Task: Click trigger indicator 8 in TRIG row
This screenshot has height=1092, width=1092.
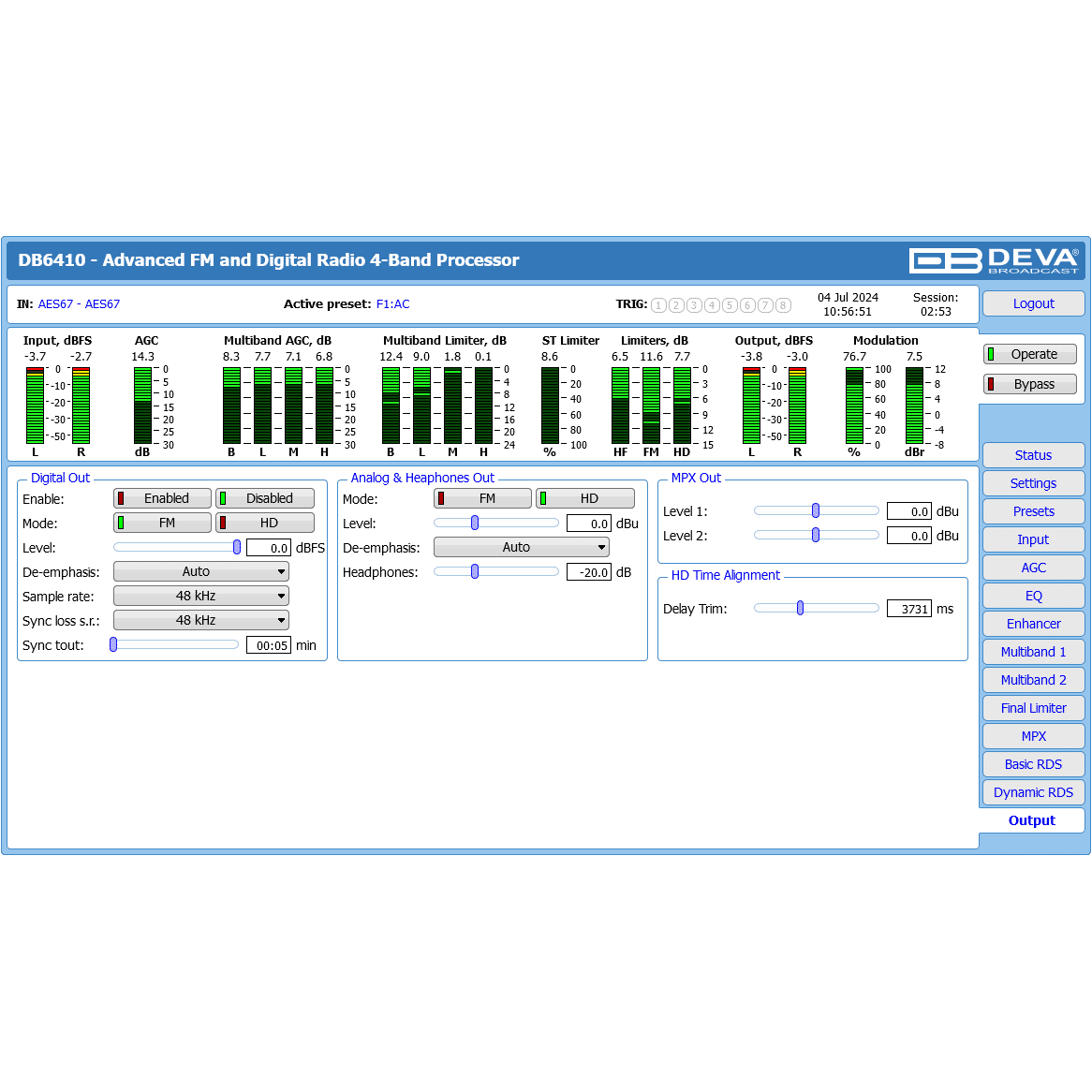Action: (783, 305)
